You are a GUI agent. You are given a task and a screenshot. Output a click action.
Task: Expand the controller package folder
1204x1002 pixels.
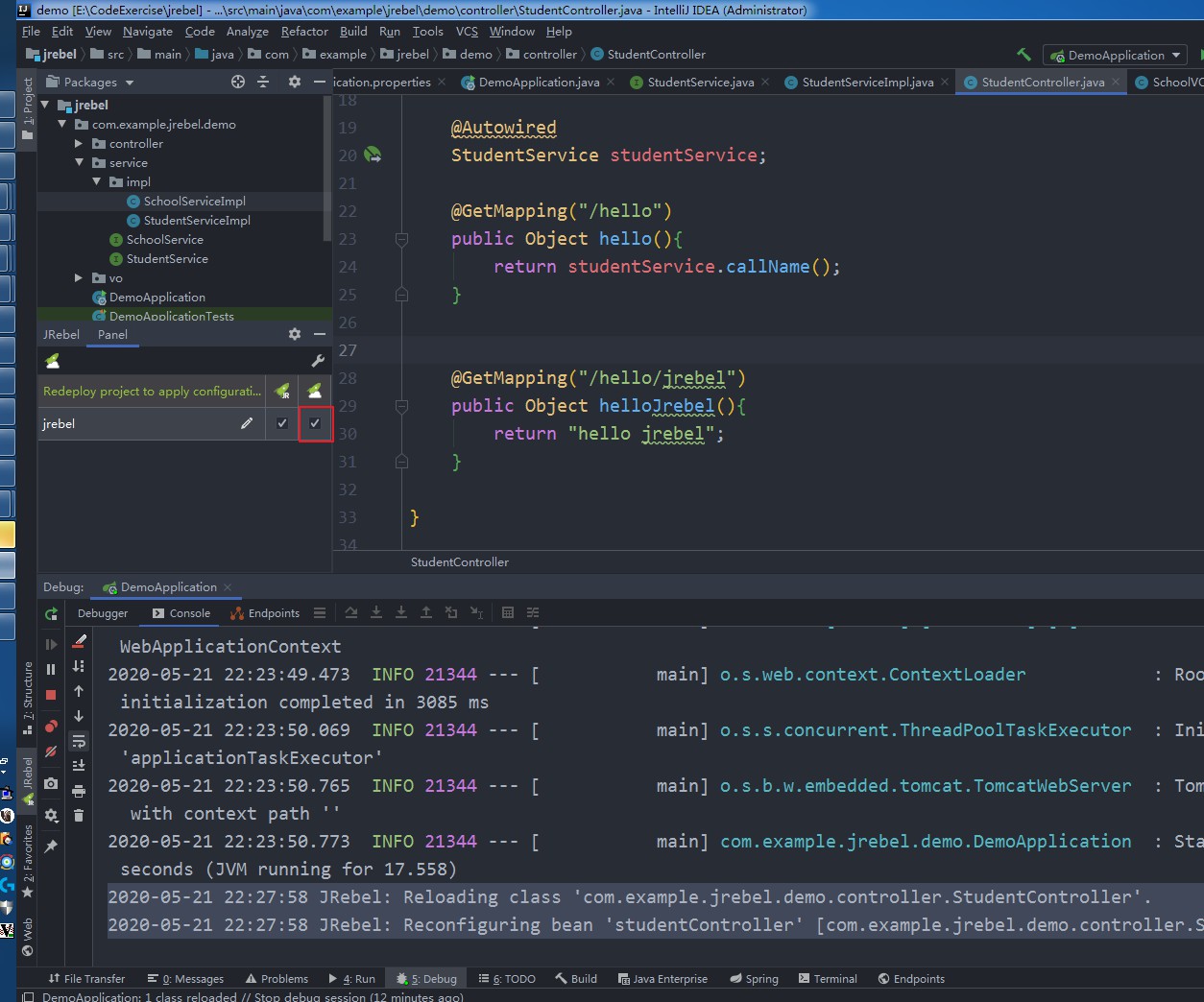[79, 144]
